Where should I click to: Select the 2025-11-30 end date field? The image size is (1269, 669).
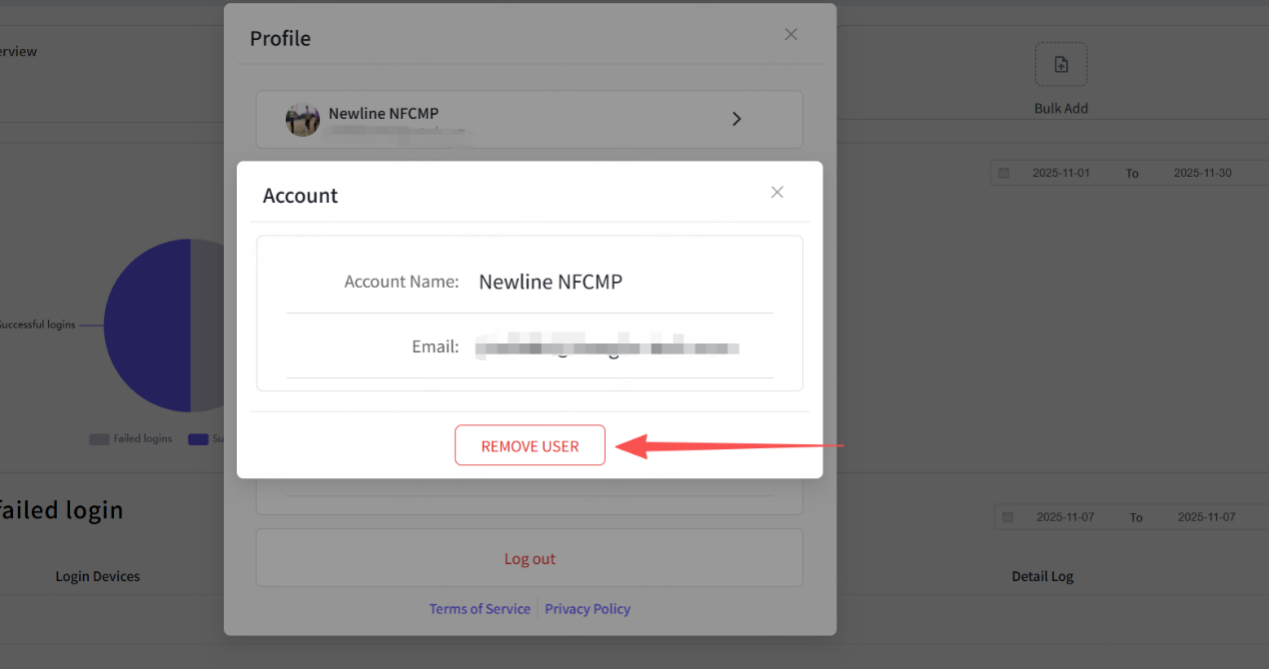coord(1202,173)
